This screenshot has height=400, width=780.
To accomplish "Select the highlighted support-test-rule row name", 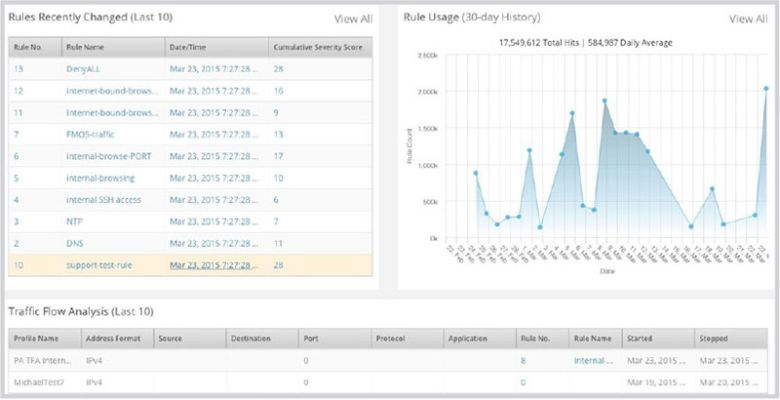I will (x=100, y=265).
